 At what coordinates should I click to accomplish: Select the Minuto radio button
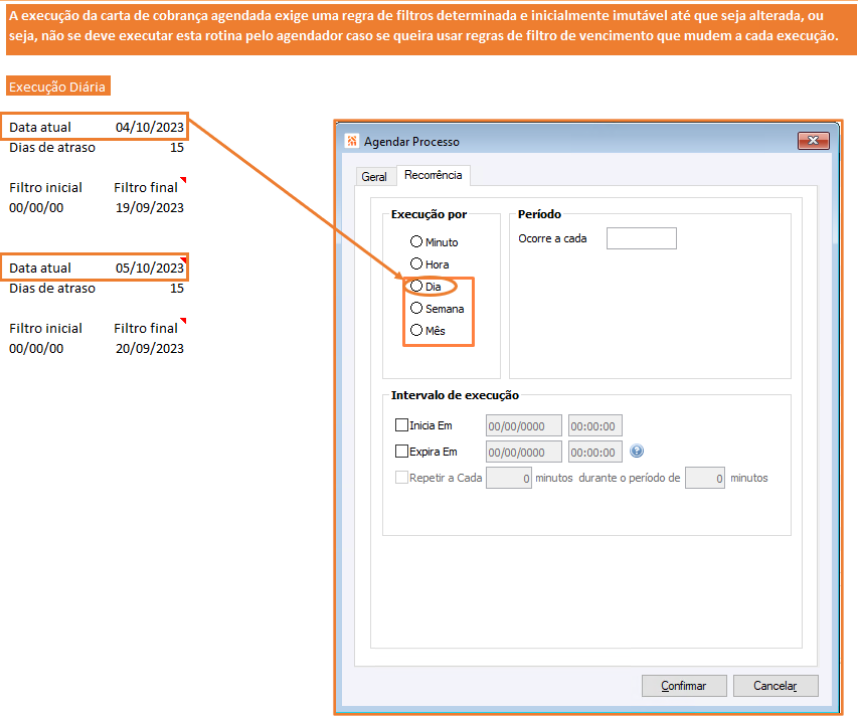click(x=416, y=242)
